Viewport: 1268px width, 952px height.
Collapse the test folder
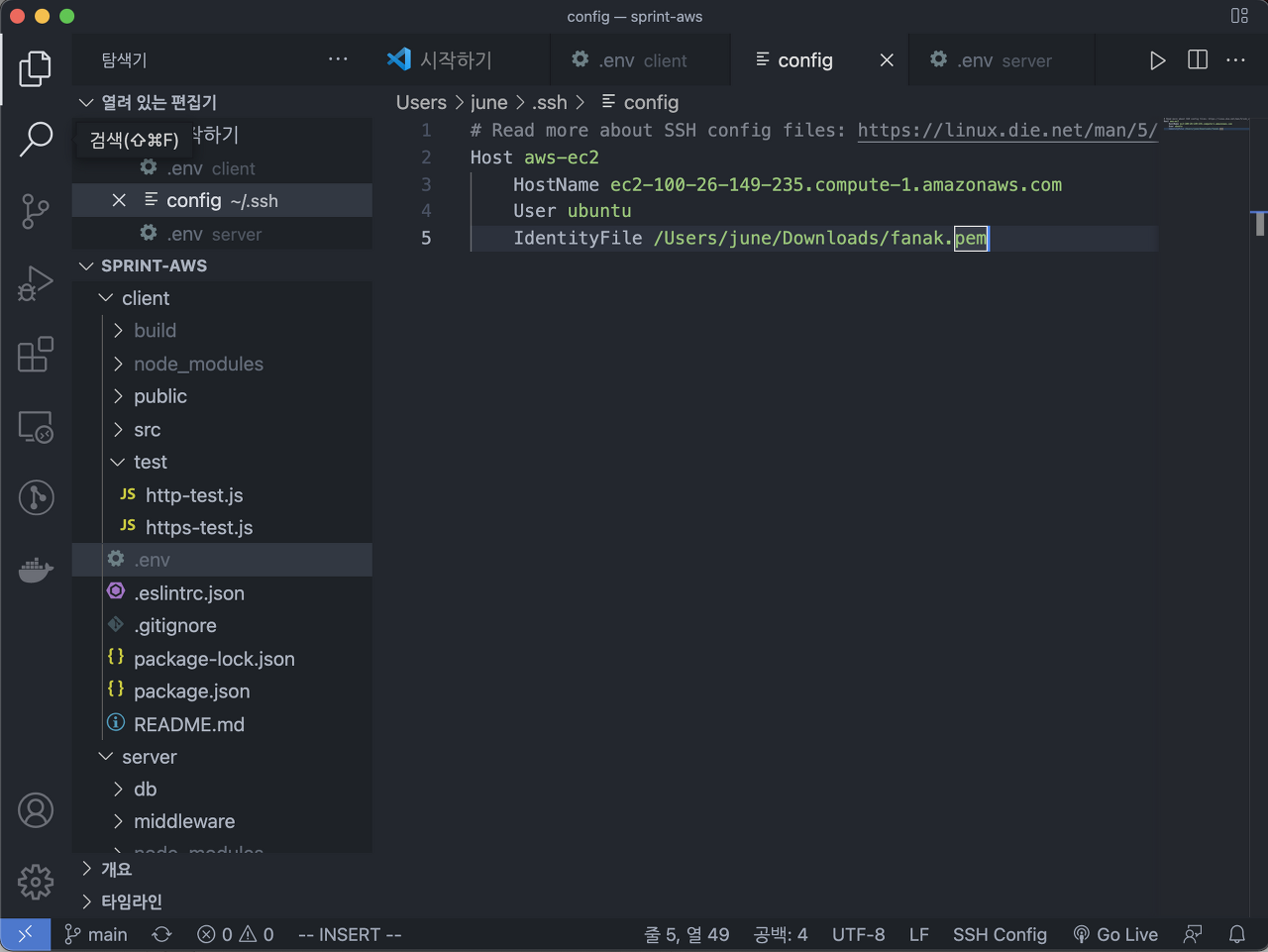coord(223,462)
